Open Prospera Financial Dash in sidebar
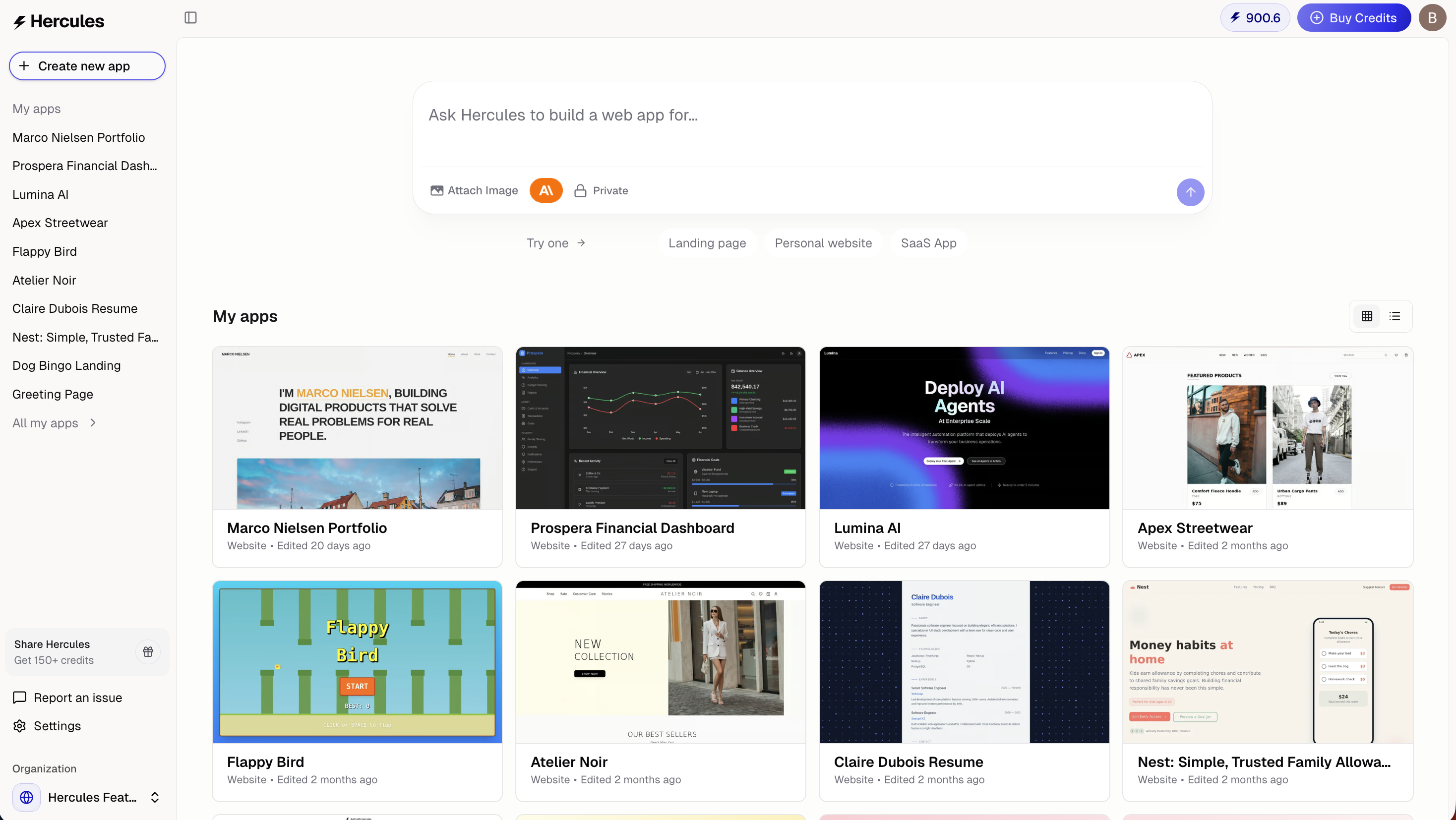1456x820 pixels. click(x=85, y=166)
